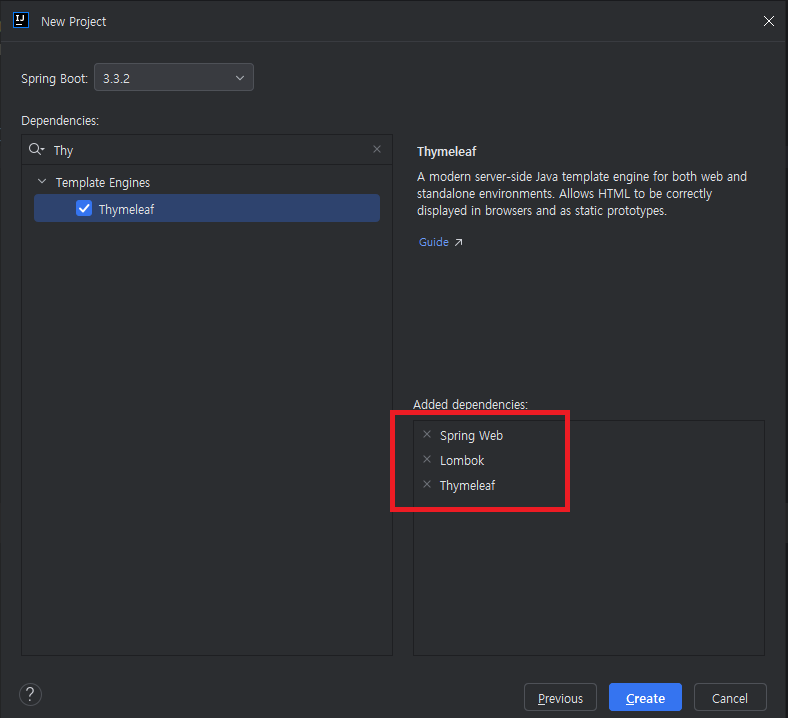This screenshot has height=718, width=788.
Task: Uncheck the Thymeleaf checkbox
Action: pyautogui.click(x=84, y=208)
